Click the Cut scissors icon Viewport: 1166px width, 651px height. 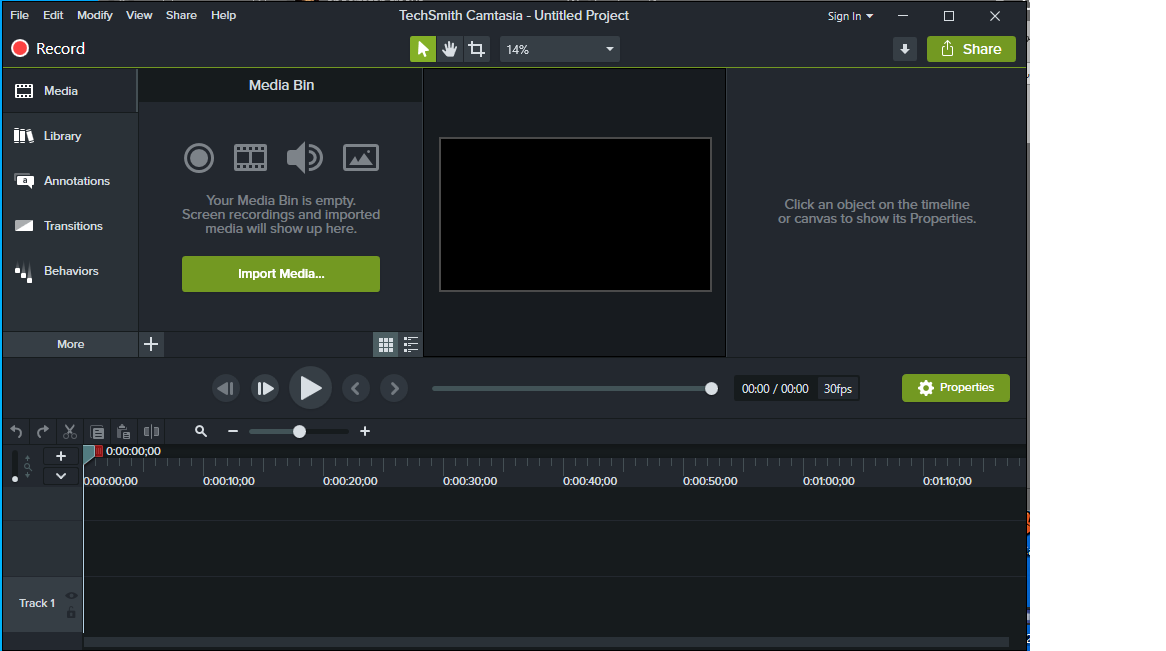click(70, 432)
